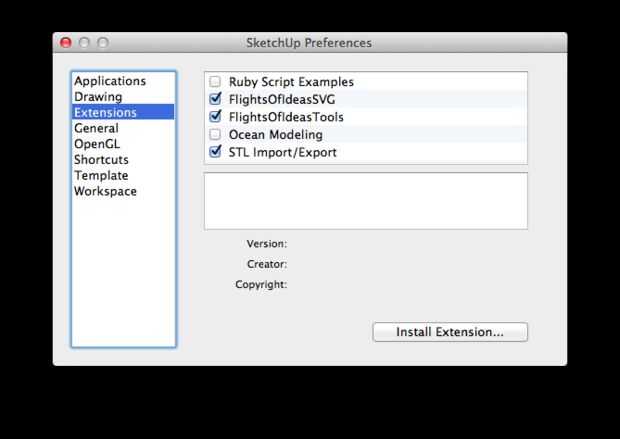Select Drawing in the preferences list
This screenshot has height=439, width=620.
(x=98, y=97)
